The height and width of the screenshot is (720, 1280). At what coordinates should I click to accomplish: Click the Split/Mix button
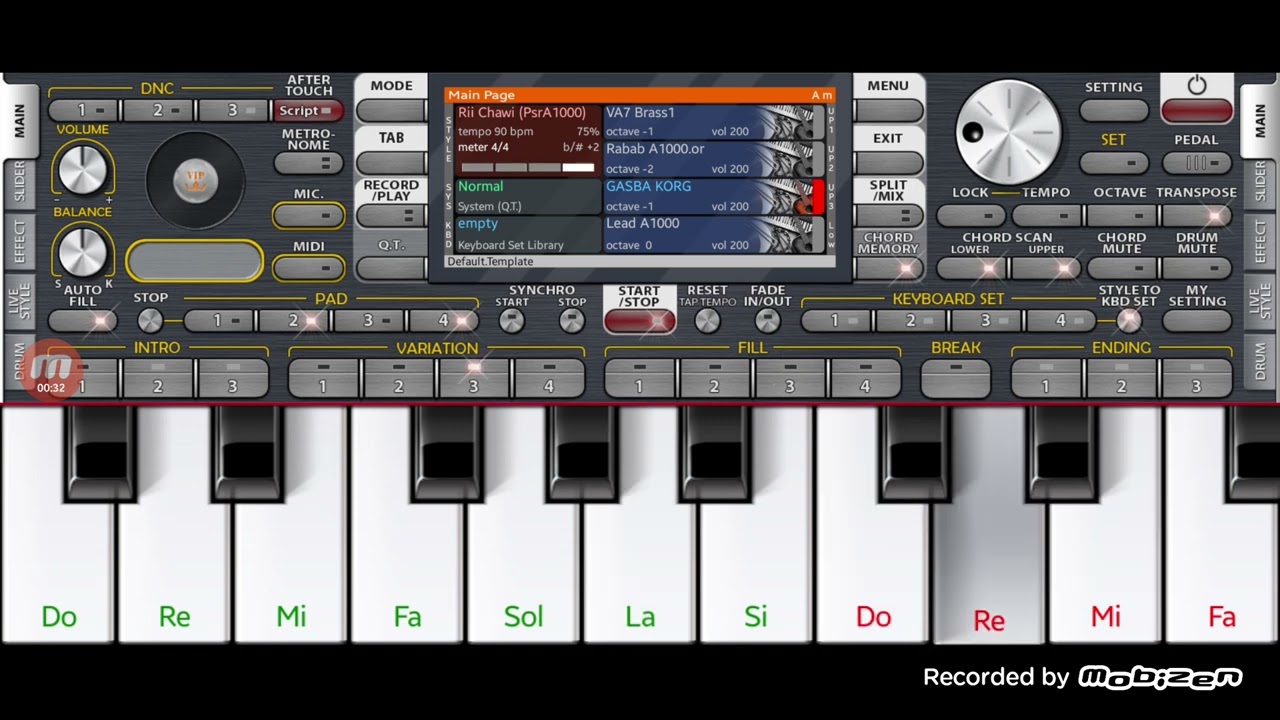889,215
